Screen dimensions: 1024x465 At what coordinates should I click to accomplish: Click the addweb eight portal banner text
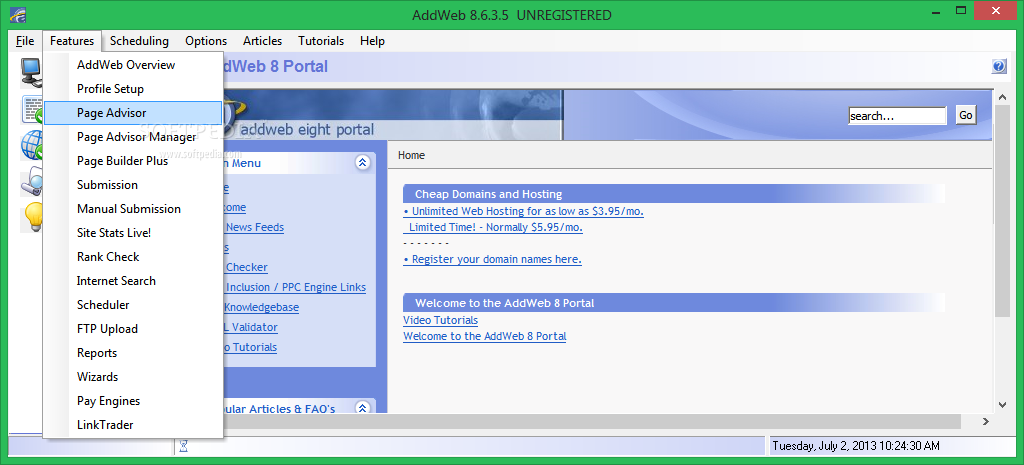click(307, 129)
